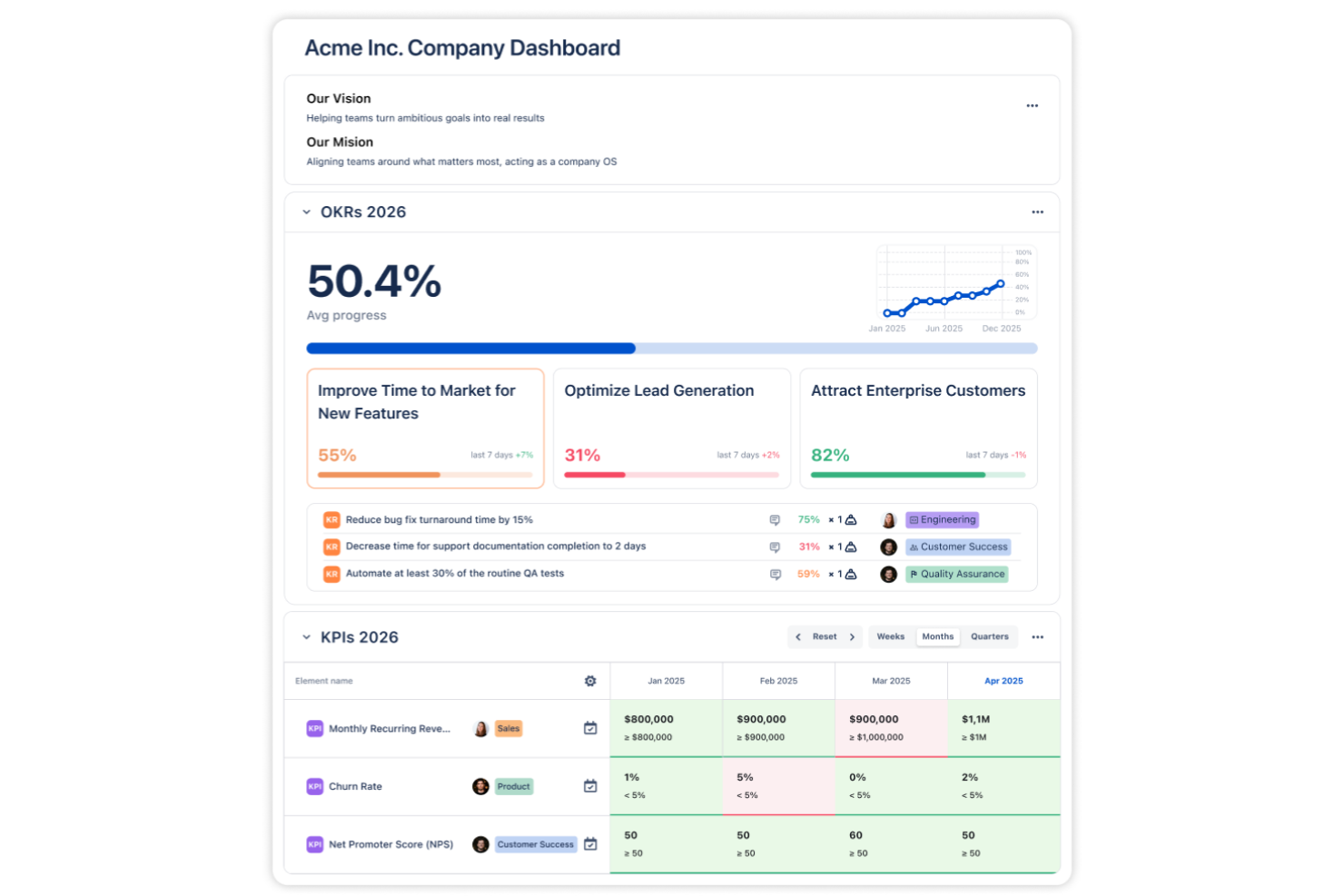Select the Apr 2025 column header
This screenshot has height=896, width=1344.
point(1003,681)
